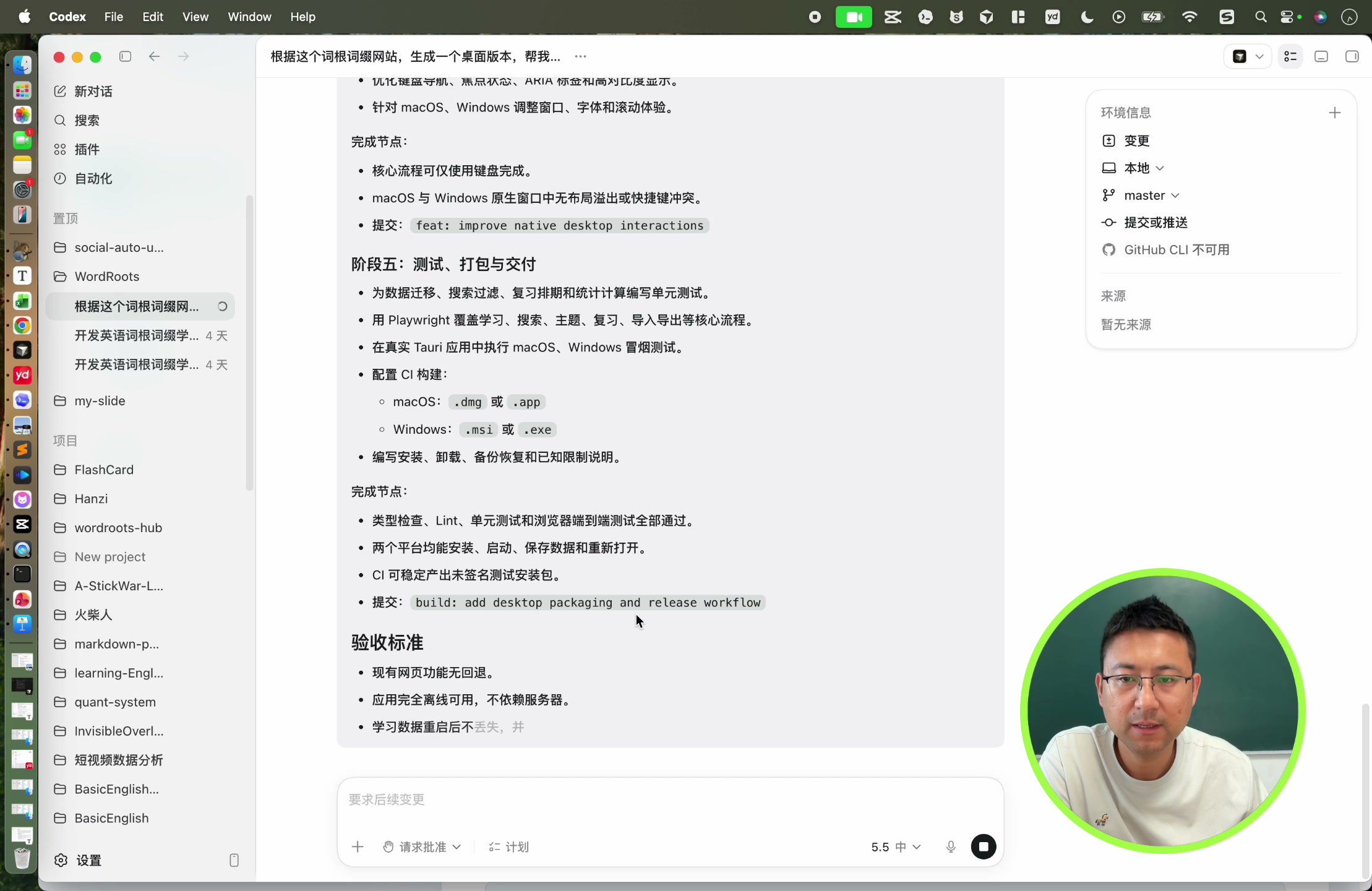
Task: Add environment info with plus icon
Action: click(1335, 113)
